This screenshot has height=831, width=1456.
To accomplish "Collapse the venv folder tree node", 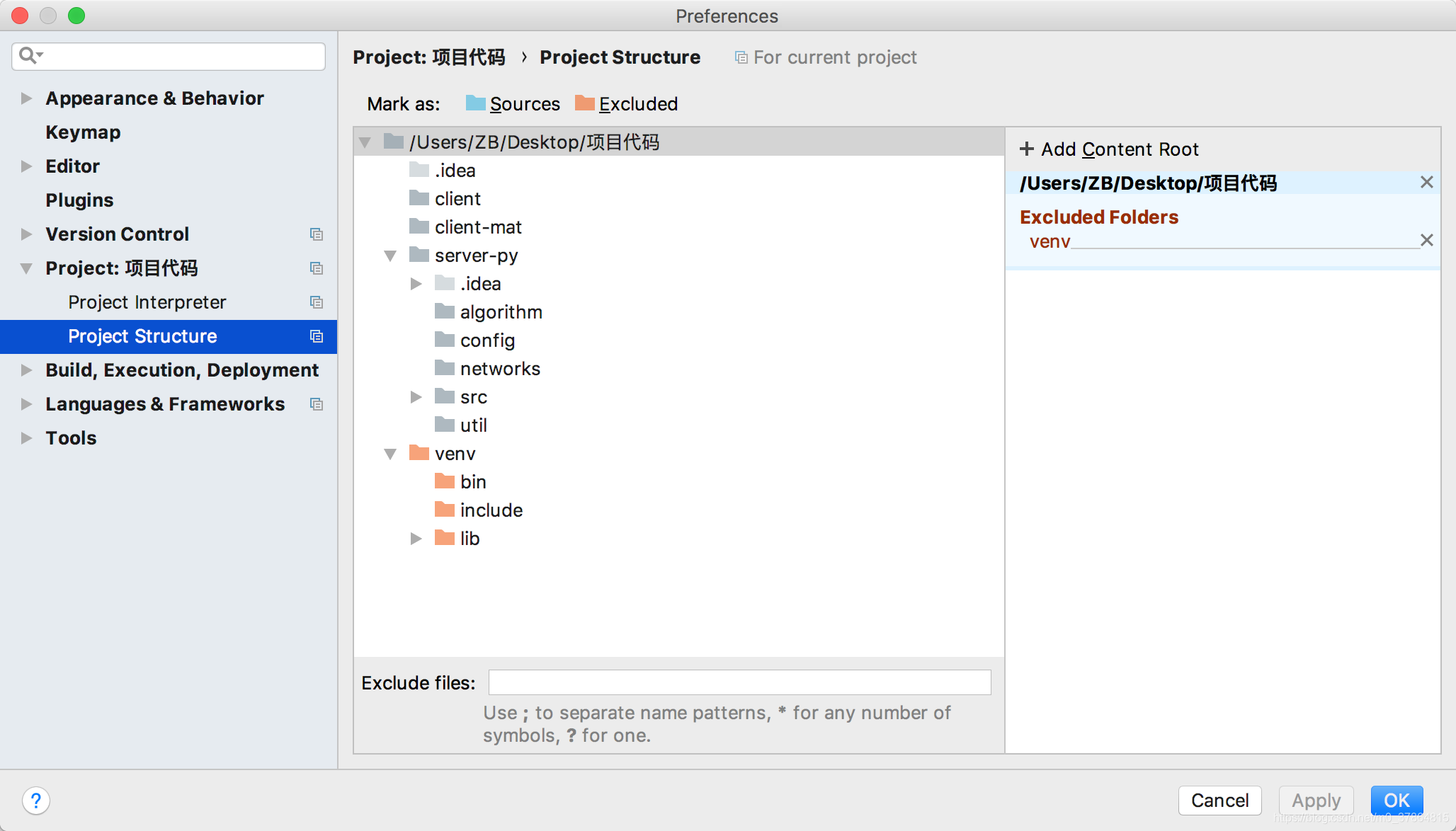I will (390, 454).
